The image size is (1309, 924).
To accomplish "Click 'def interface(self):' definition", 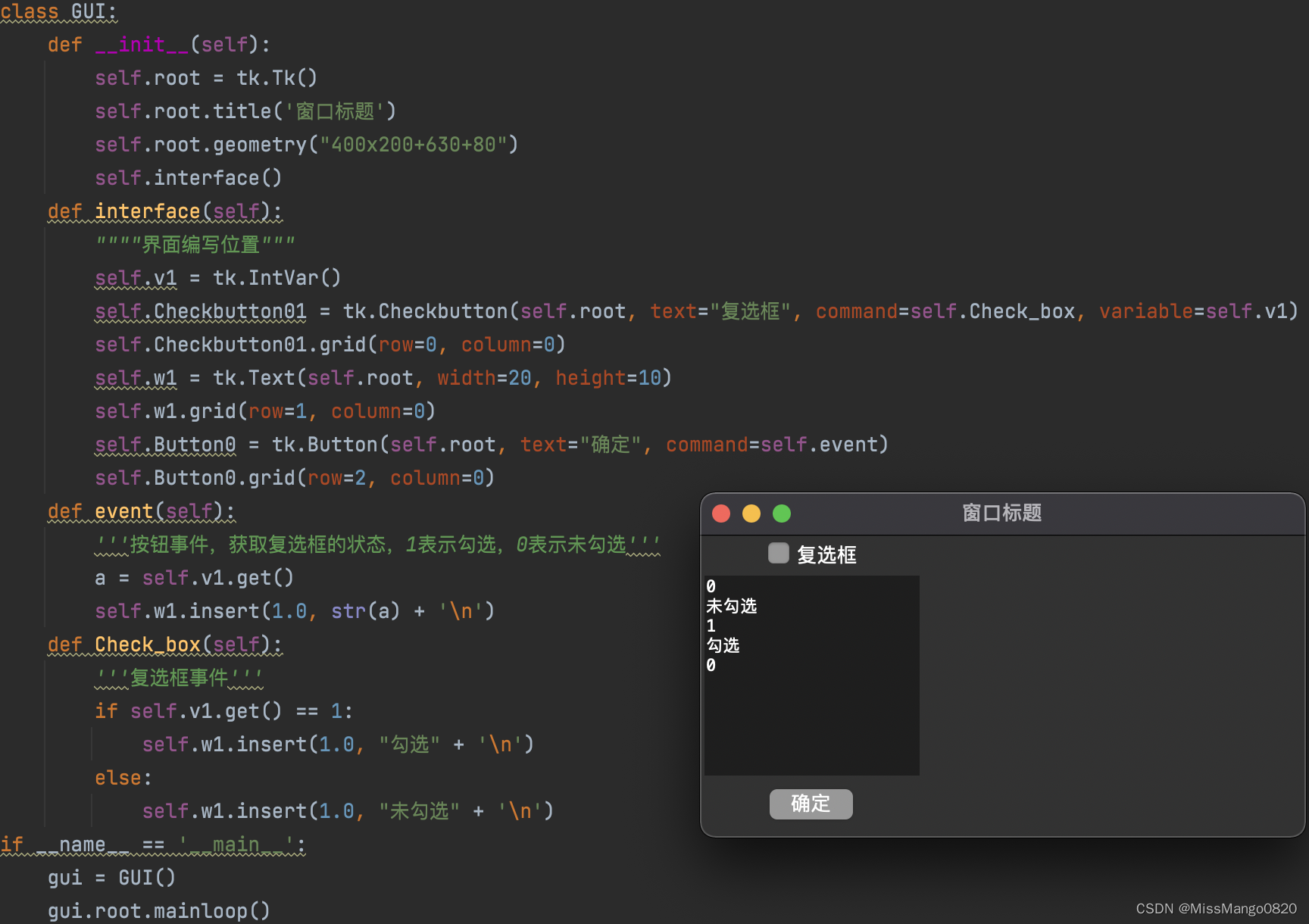I will pyautogui.click(x=164, y=211).
